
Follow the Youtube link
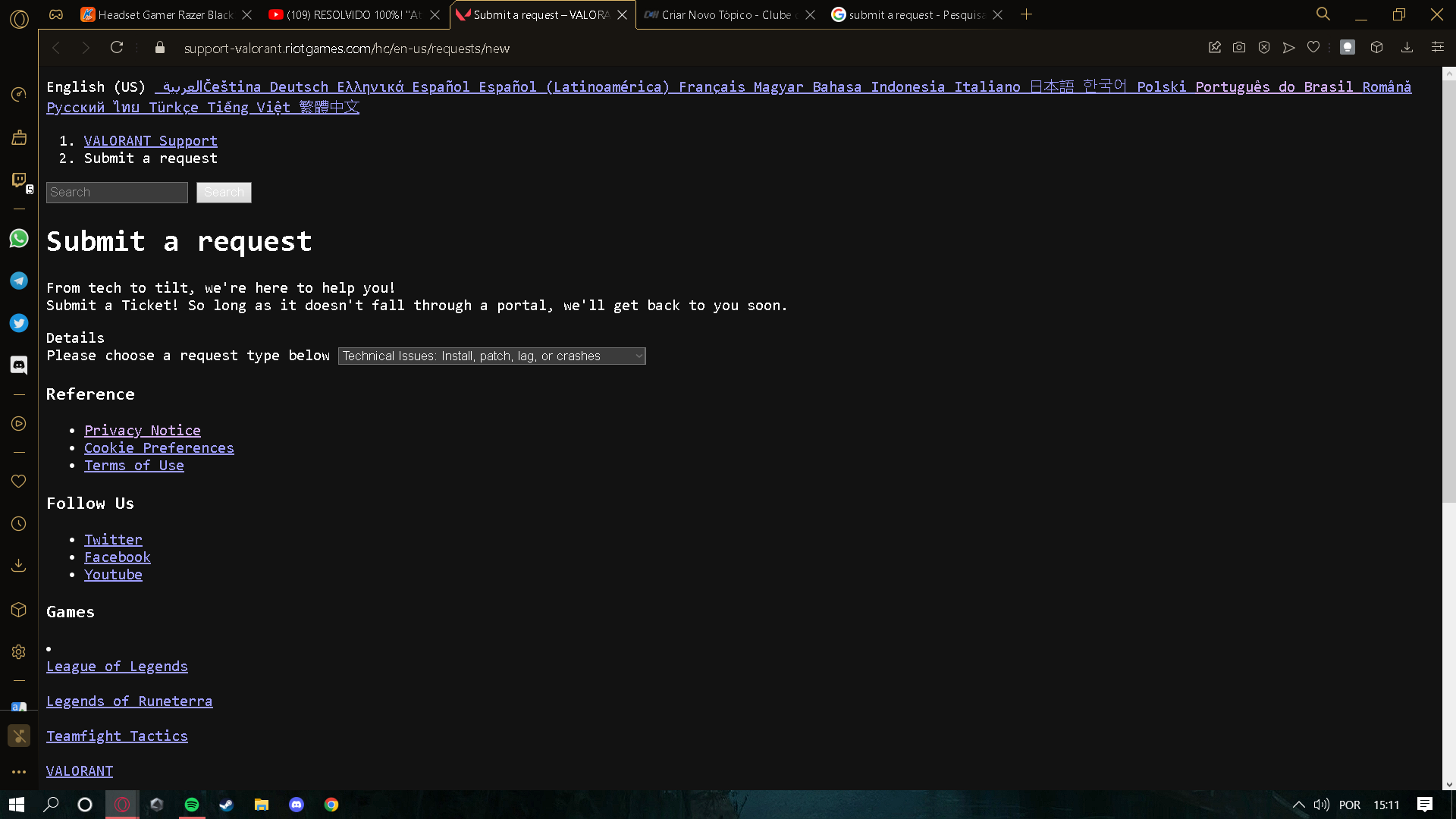click(113, 575)
